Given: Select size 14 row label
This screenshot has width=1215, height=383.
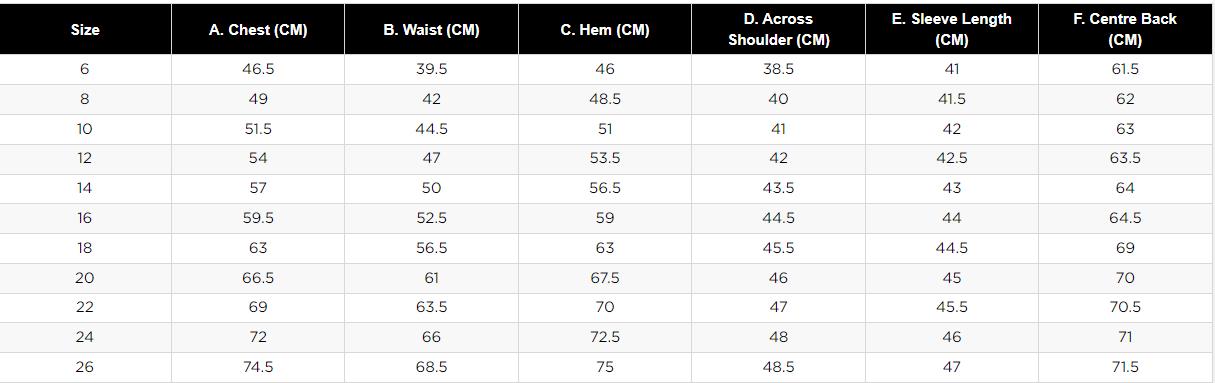Looking at the screenshot, I should coord(85,188).
